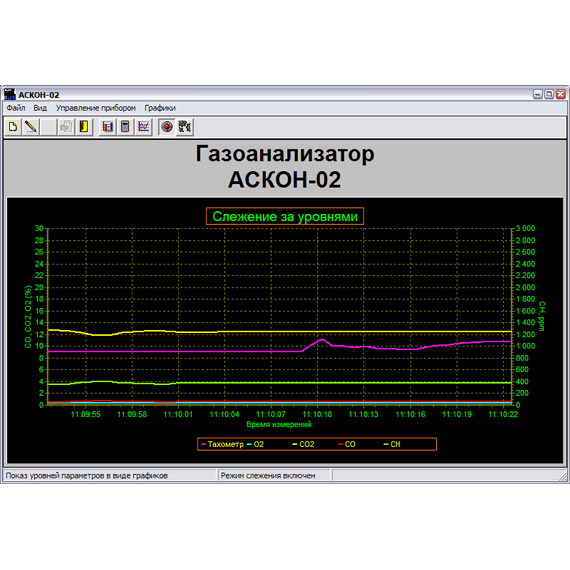Open the Вид menu
Viewport: 570px width, 570px height.
40,108
